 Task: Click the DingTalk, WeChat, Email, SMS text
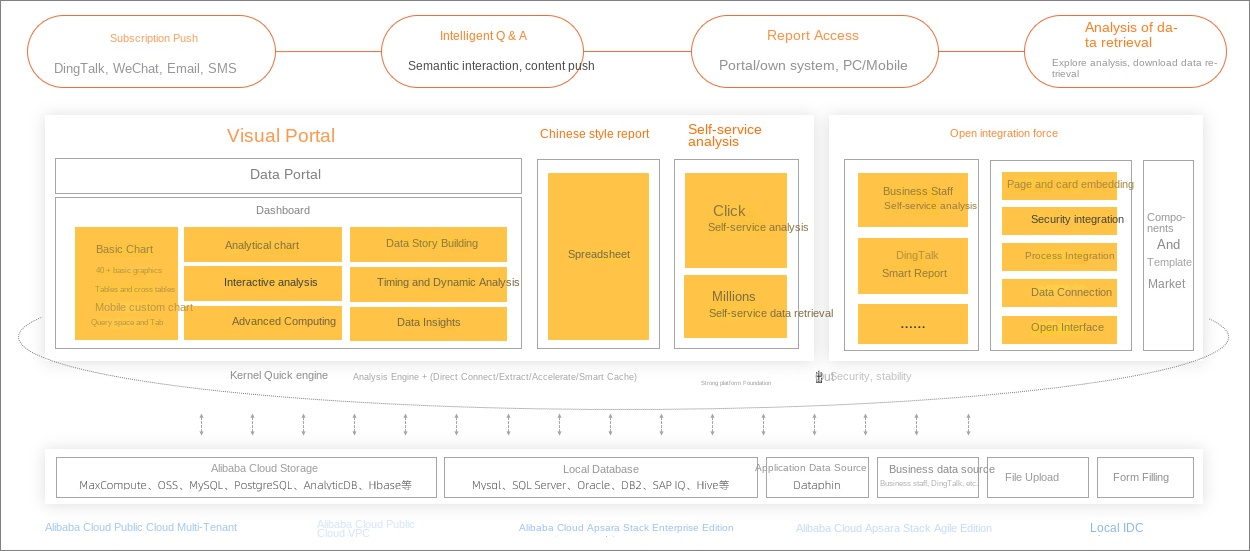tap(146, 70)
